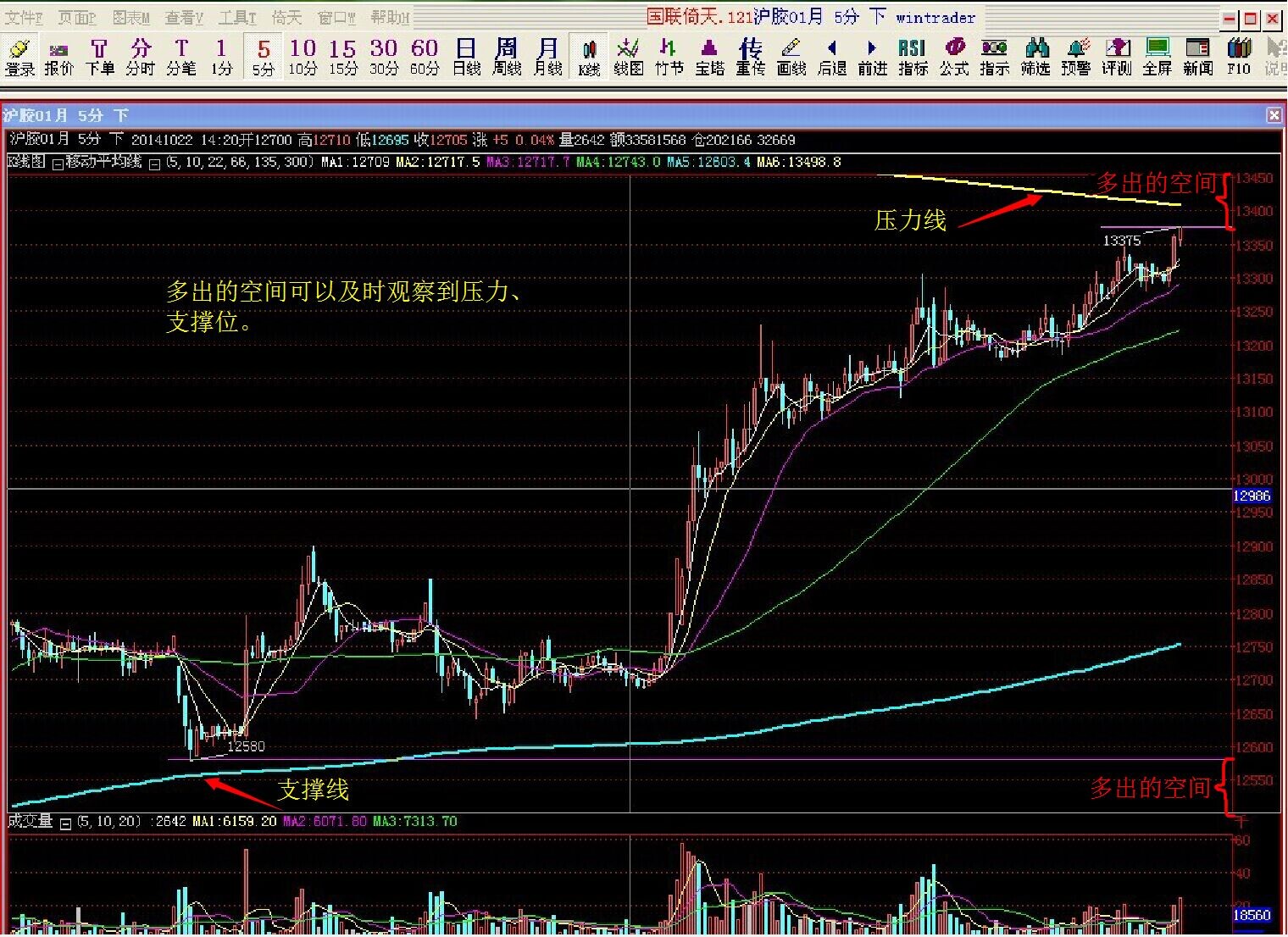Activate the 画线 draw line tool
The width and height of the screenshot is (1288, 937).
[x=791, y=57]
